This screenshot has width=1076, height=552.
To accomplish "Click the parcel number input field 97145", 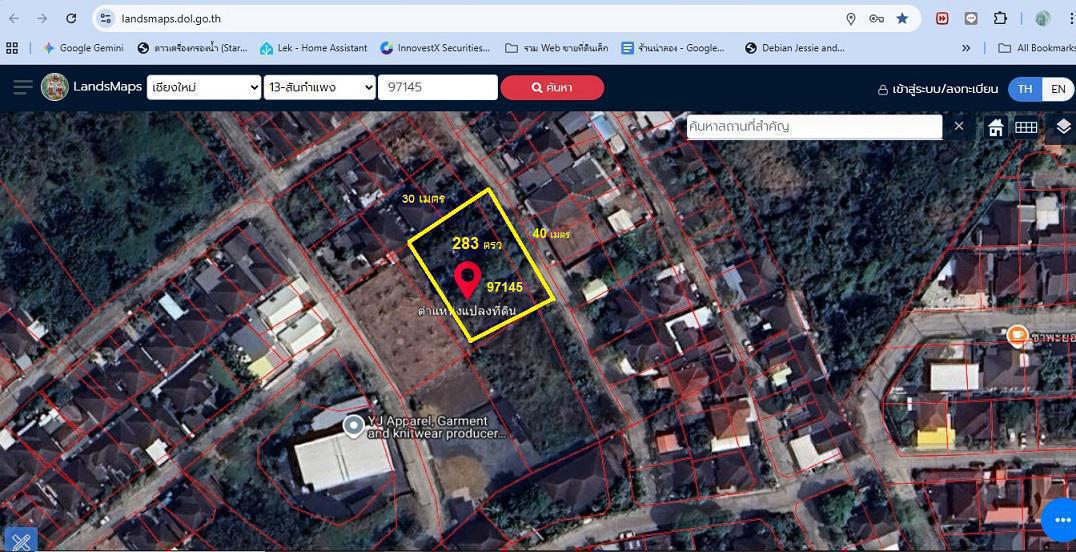I will (437, 88).
